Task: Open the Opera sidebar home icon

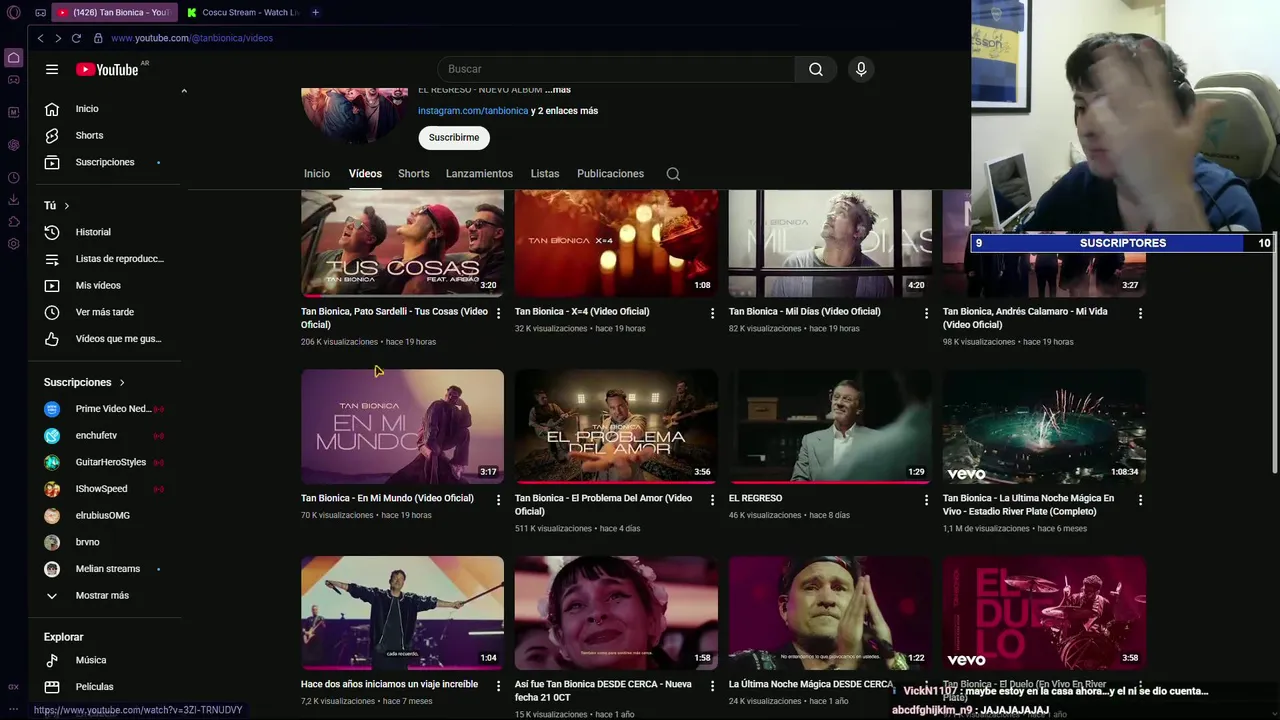Action: [x=14, y=58]
